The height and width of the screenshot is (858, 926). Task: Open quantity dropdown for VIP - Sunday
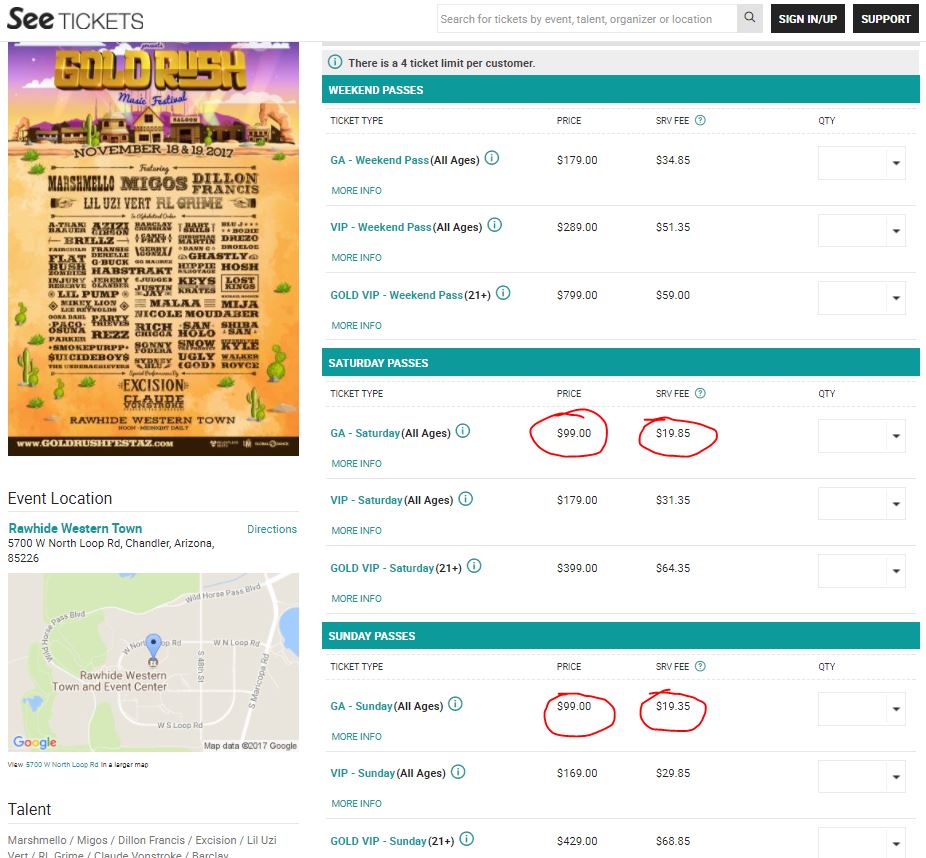pyautogui.click(x=861, y=777)
